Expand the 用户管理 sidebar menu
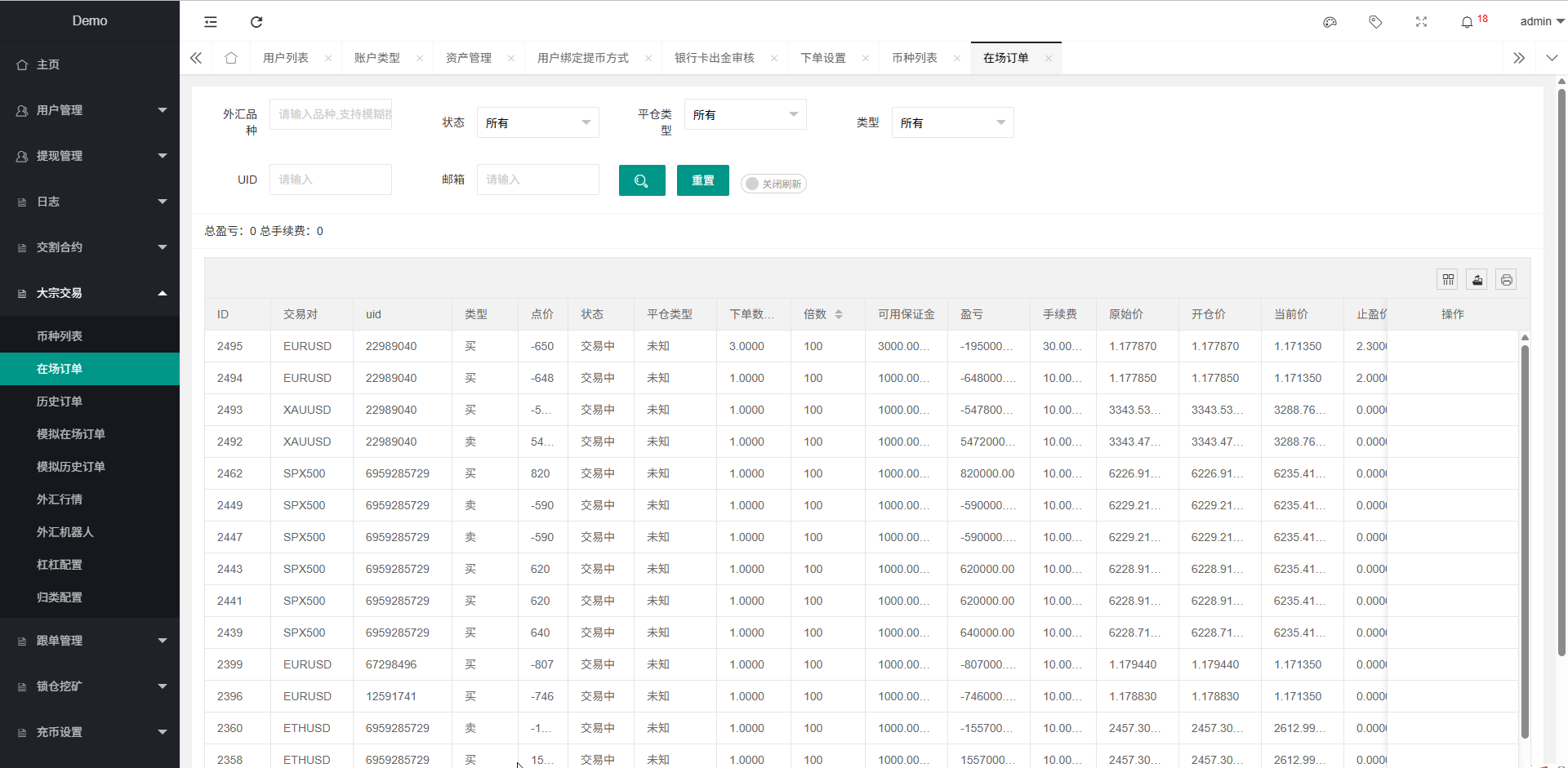The height and width of the screenshot is (768, 1568). click(90, 110)
